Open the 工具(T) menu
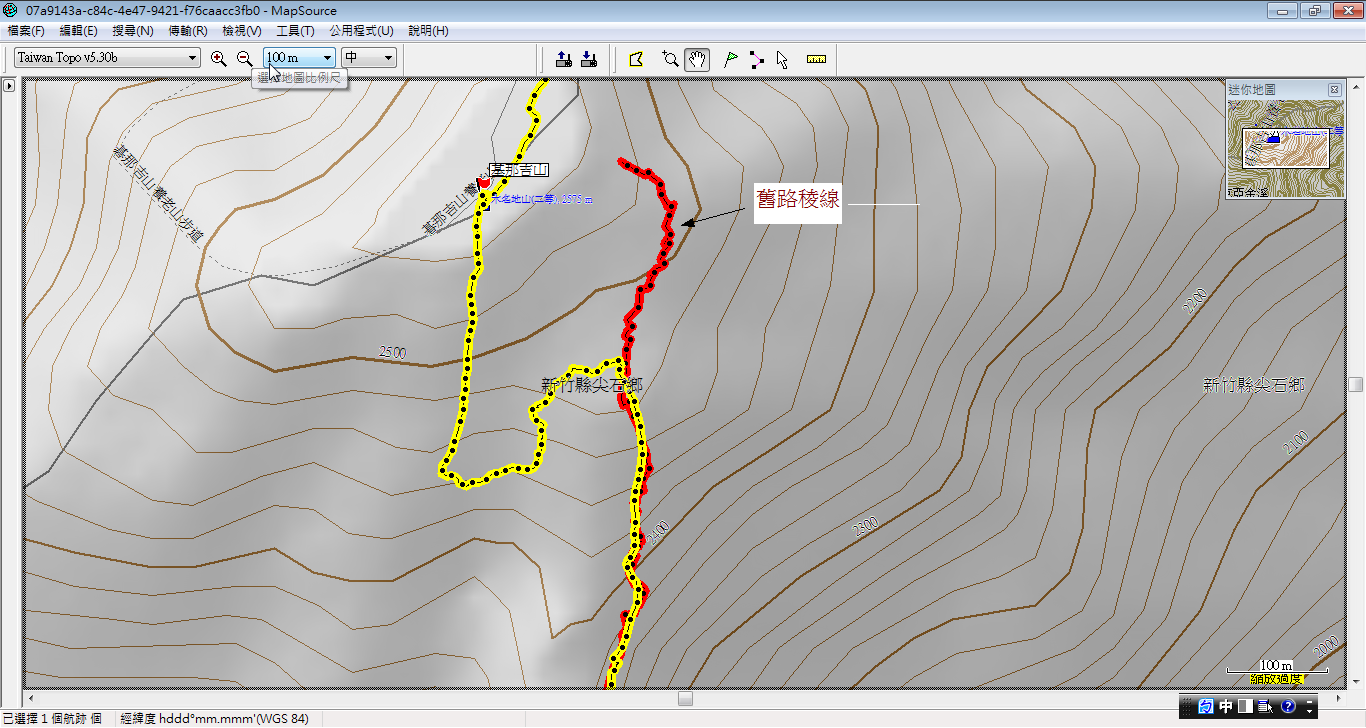The height and width of the screenshot is (728, 1366). coord(295,31)
